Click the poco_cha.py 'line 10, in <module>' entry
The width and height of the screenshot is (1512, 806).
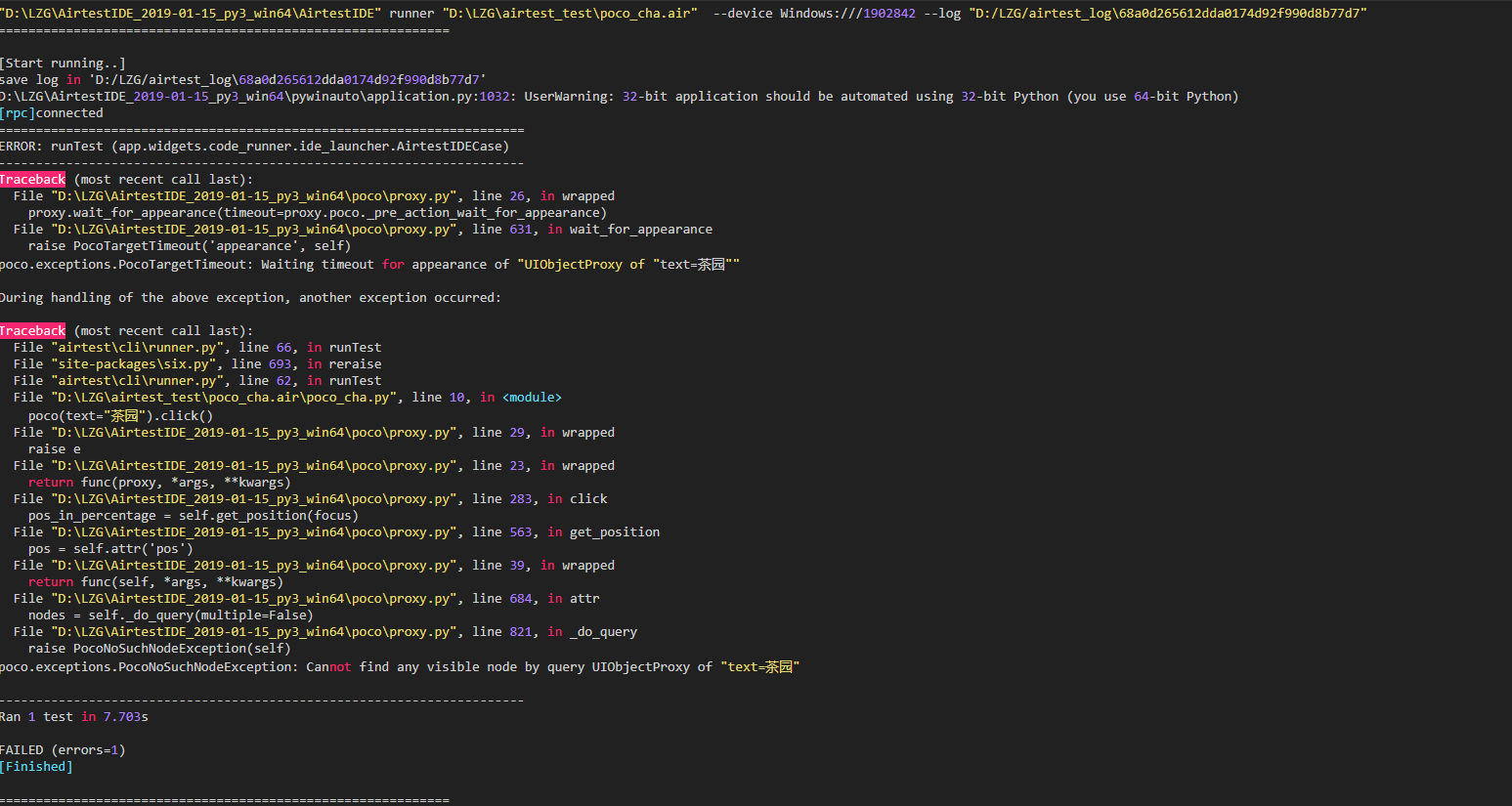(287, 398)
